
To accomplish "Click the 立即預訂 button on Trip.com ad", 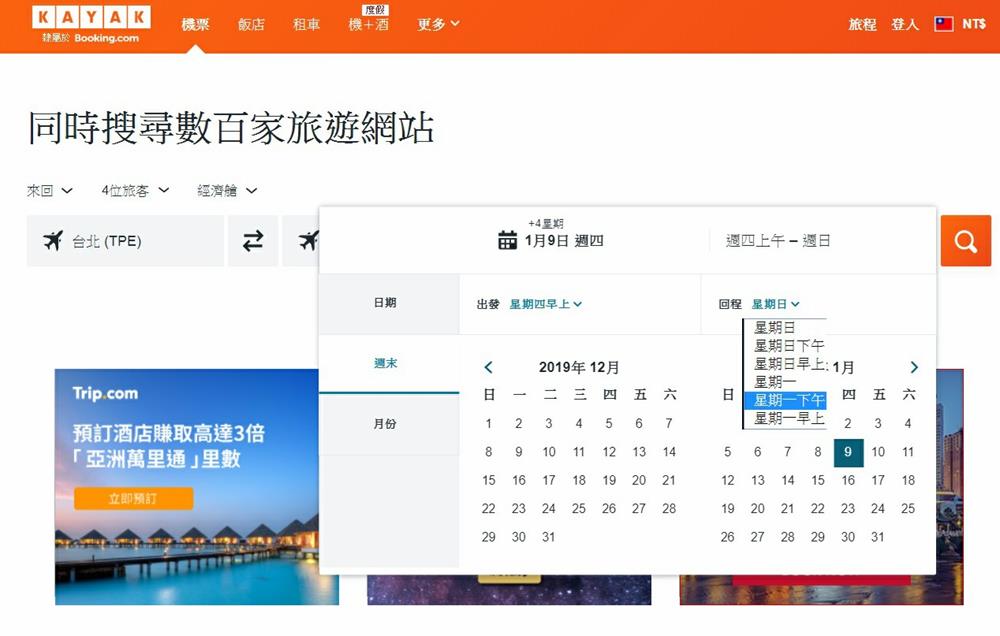I will (133, 498).
